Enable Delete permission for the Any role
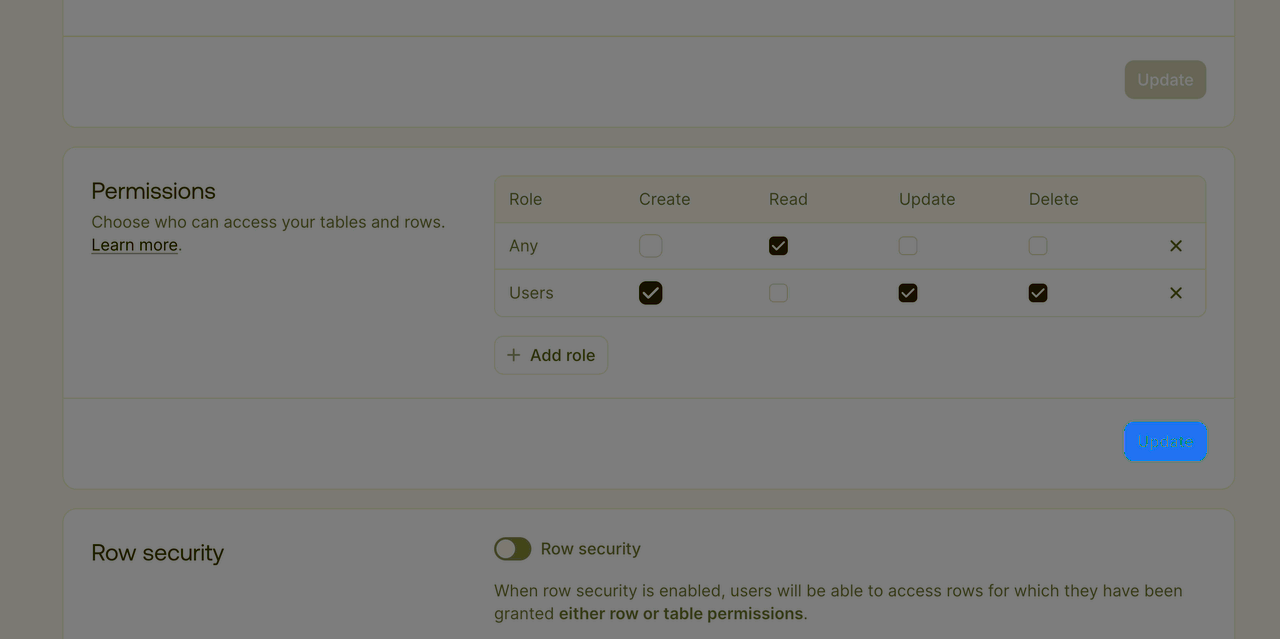The width and height of the screenshot is (1280, 639). click(x=1037, y=245)
